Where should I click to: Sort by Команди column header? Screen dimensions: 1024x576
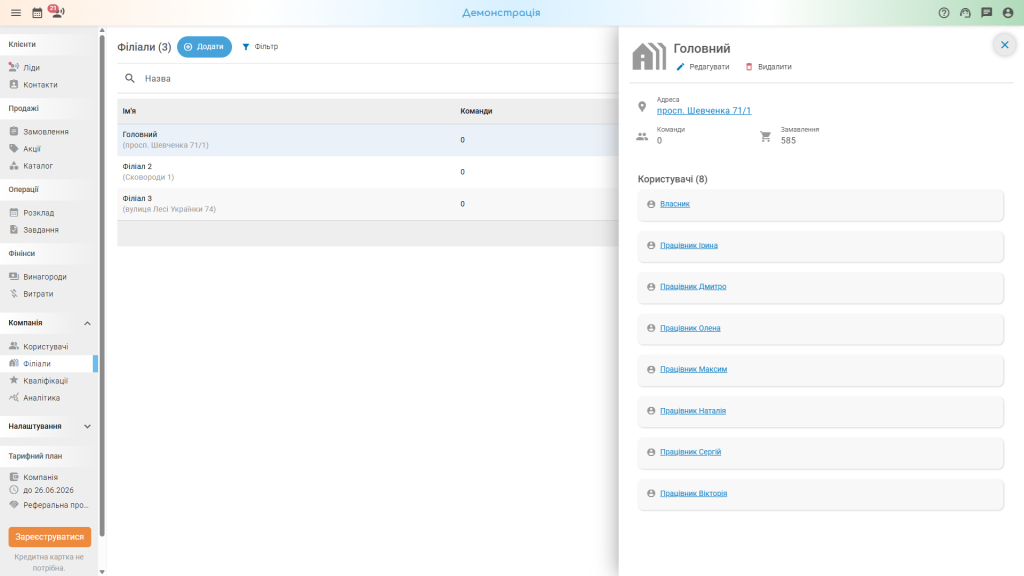pyautogui.click(x=476, y=111)
